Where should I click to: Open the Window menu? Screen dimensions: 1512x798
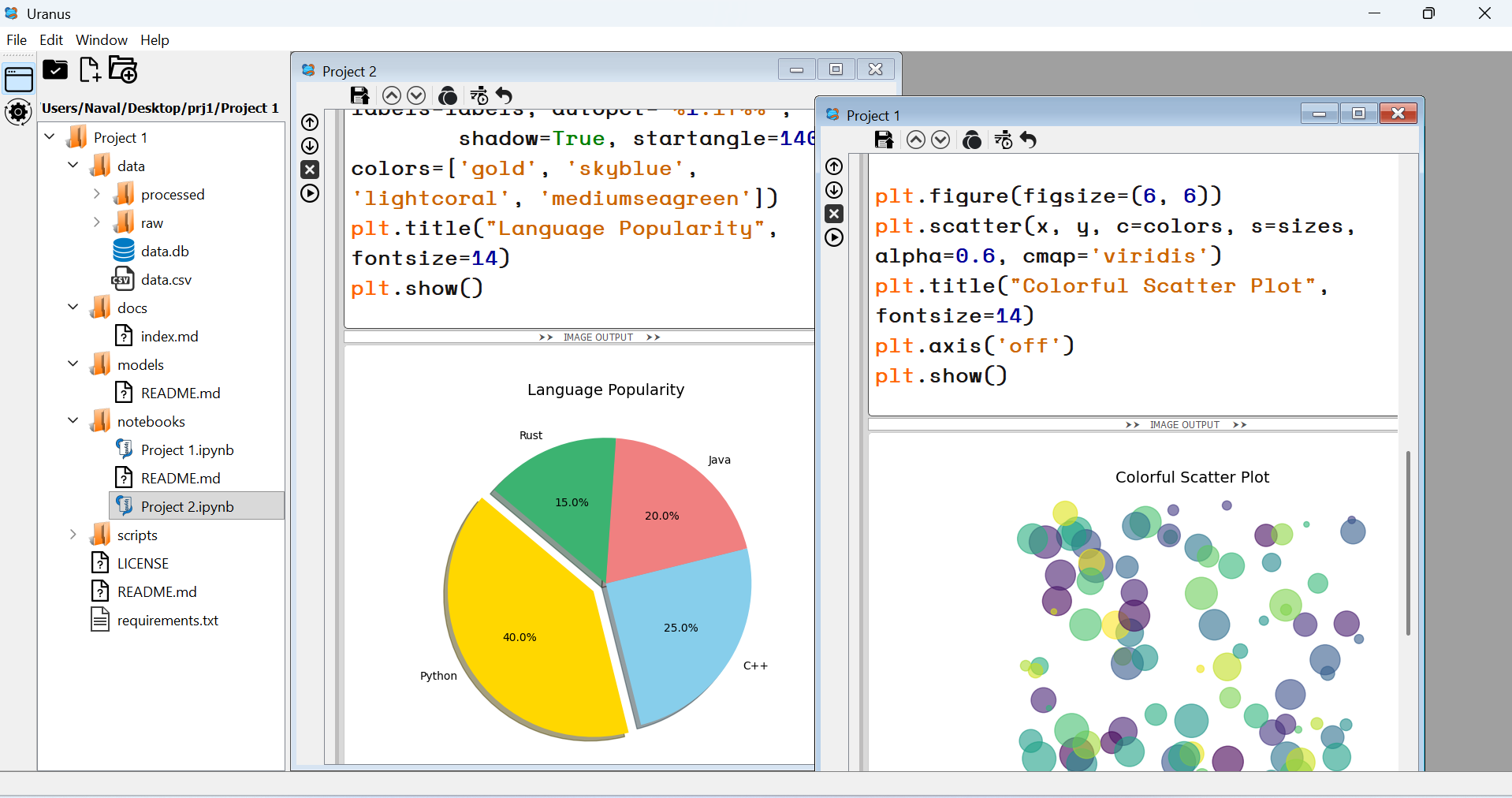[x=100, y=39]
